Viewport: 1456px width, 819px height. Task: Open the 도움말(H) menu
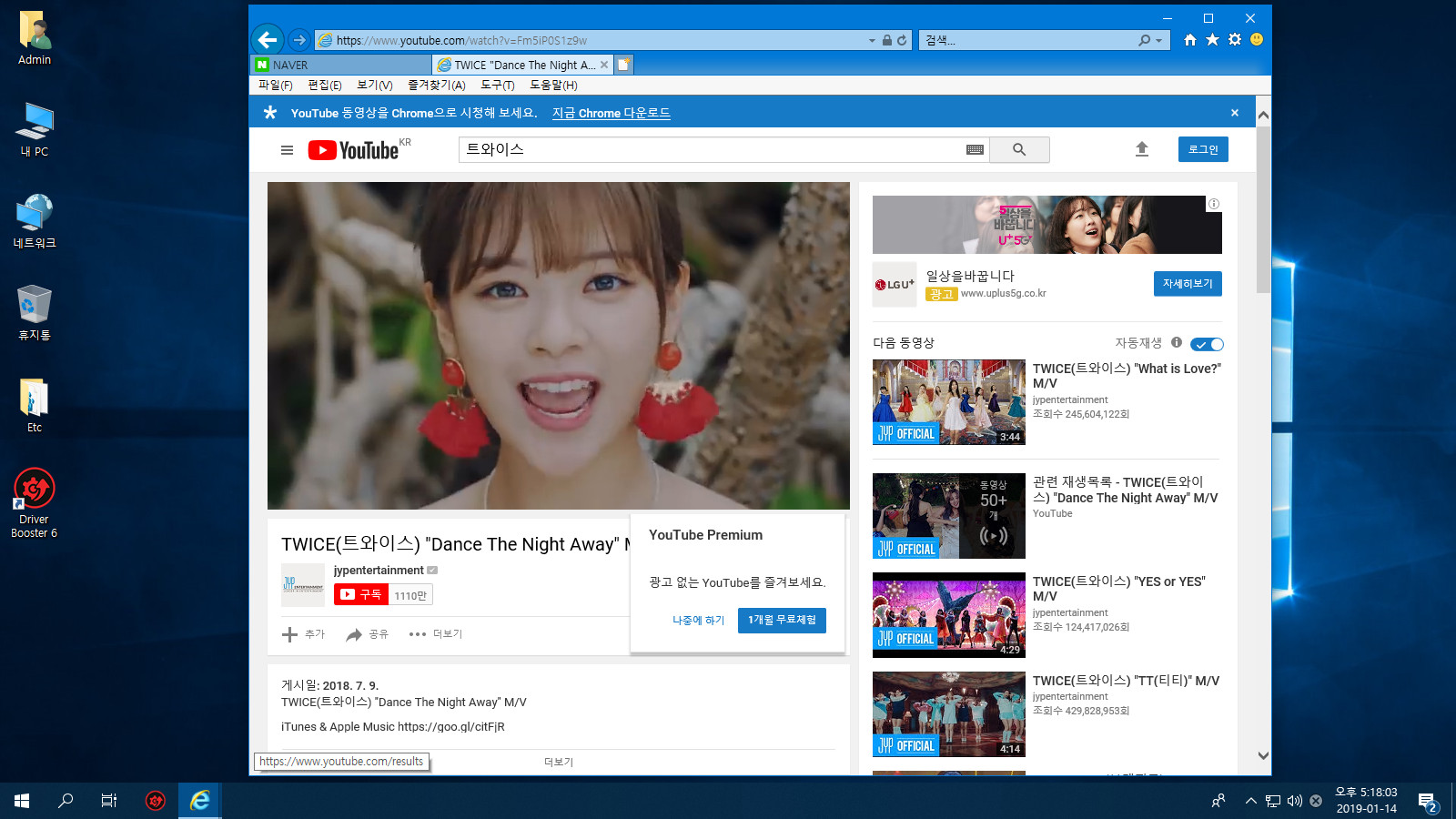click(x=553, y=85)
